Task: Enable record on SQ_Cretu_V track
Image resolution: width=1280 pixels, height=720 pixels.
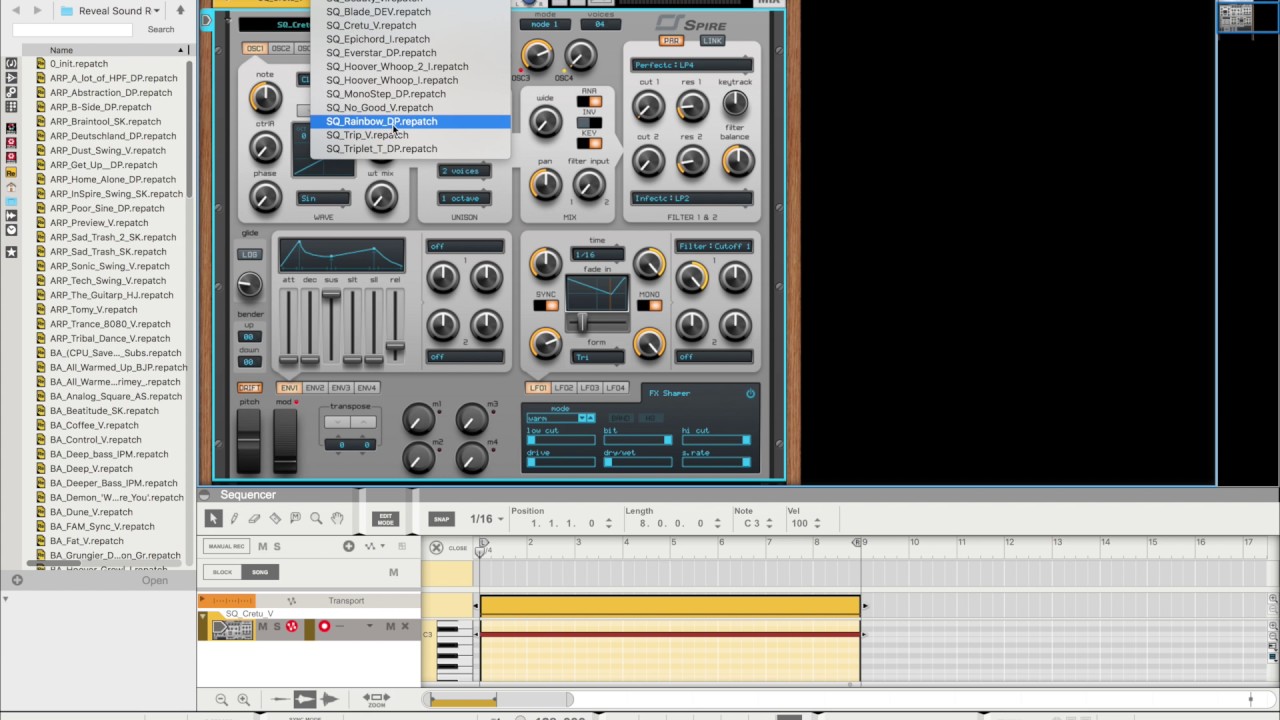Action: (x=324, y=626)
